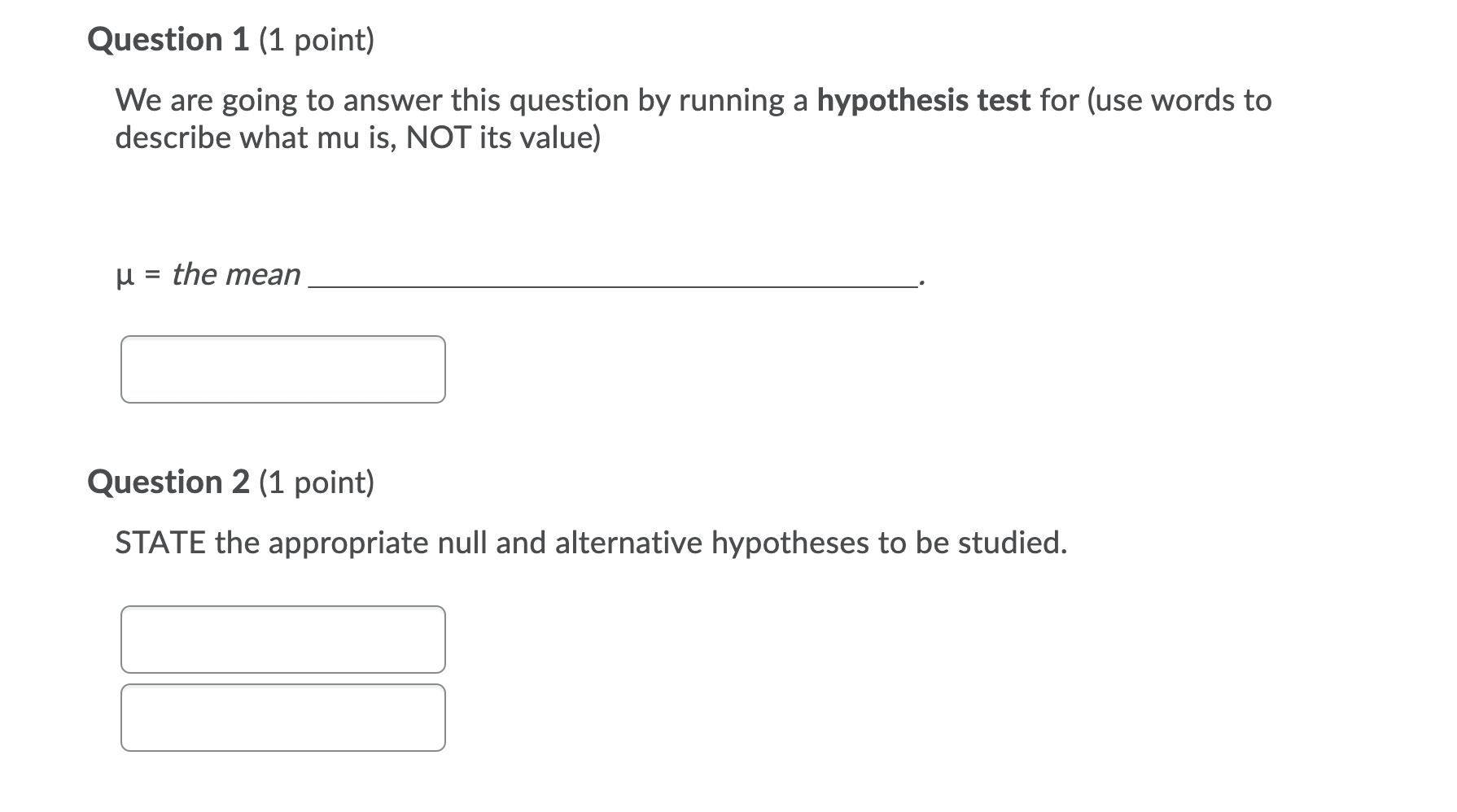Place cursor in the bottom empty response field
This screenshot has height=812, width=1457.
click(x=283, y=717)
